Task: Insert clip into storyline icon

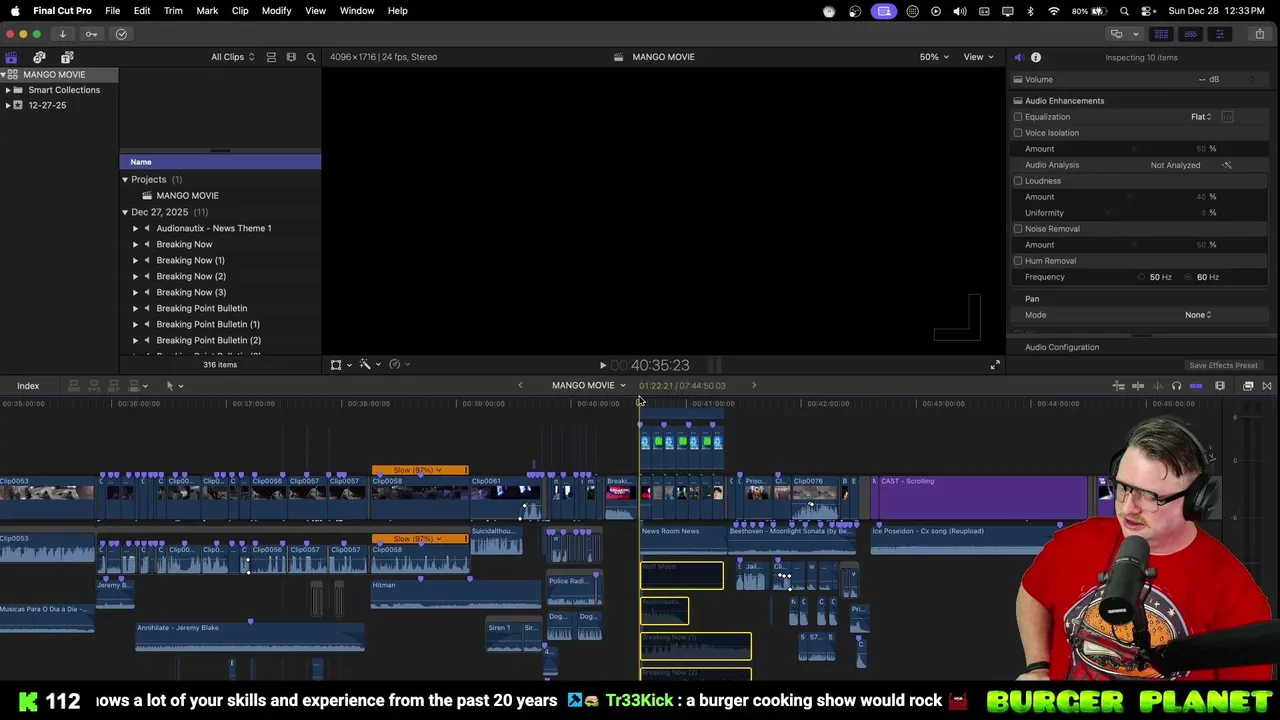Action: 93,386
